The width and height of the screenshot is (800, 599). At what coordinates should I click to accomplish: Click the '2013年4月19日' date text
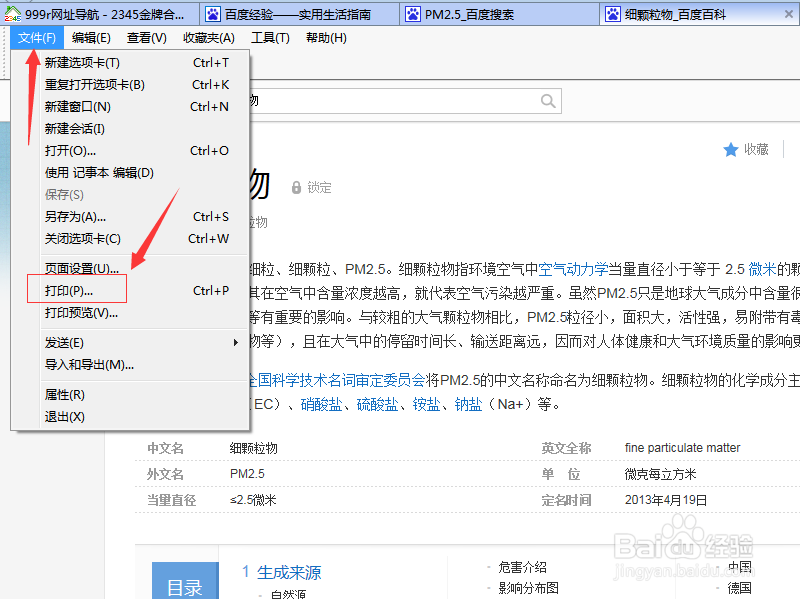coord(666,500)
